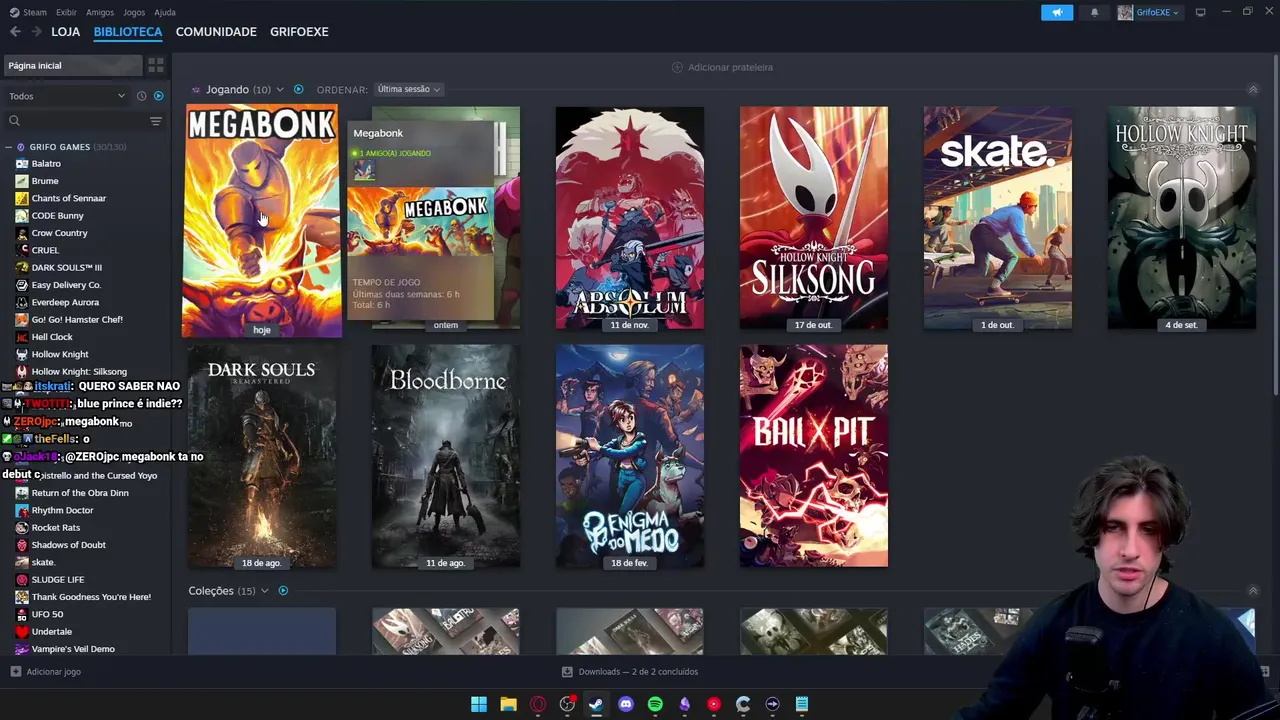Open the Amigos menu
This screenshot has height=720, width=1280.
coord(100,12)
